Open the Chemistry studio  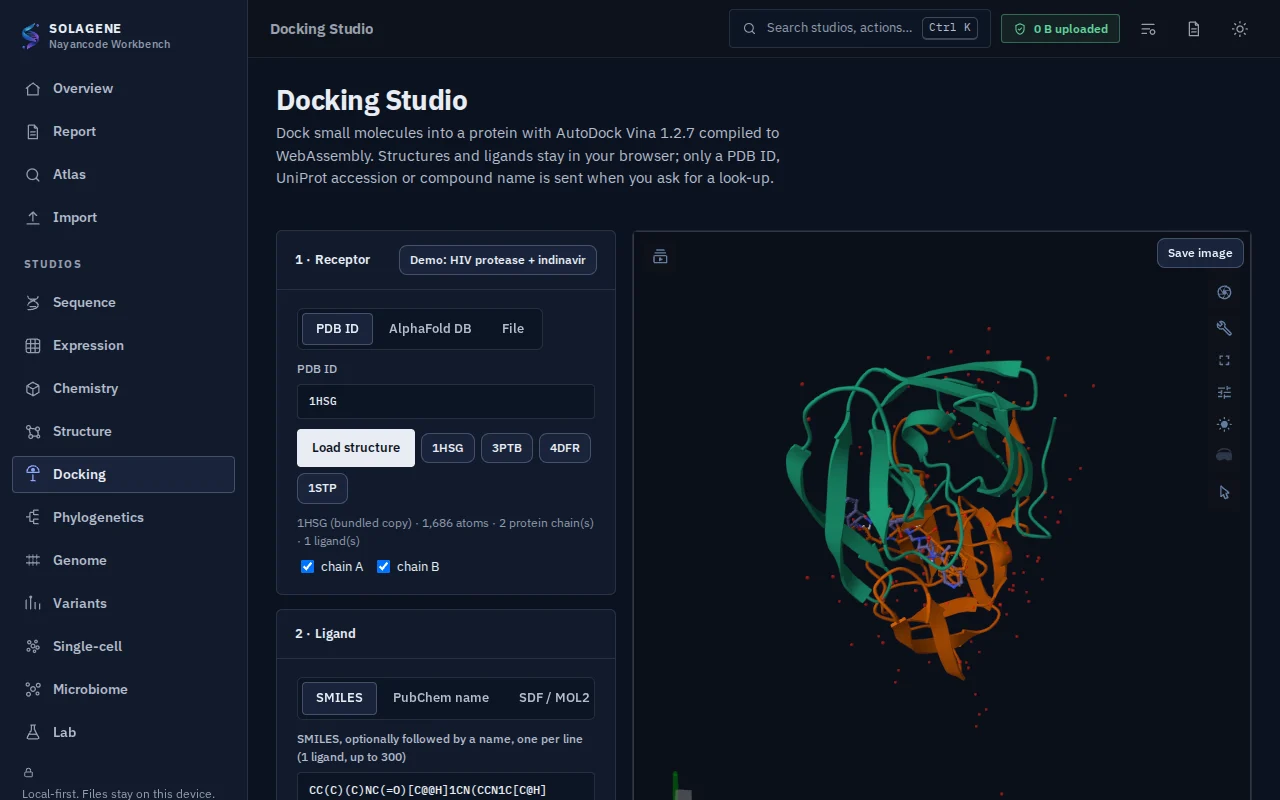tap(123, 388)
